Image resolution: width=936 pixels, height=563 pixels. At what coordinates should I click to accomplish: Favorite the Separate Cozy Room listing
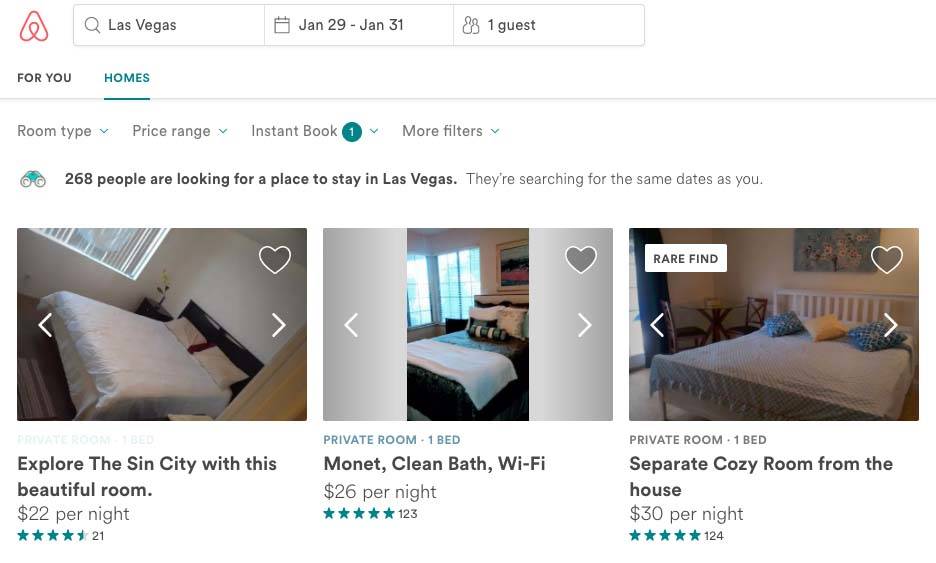pos(887,260)
